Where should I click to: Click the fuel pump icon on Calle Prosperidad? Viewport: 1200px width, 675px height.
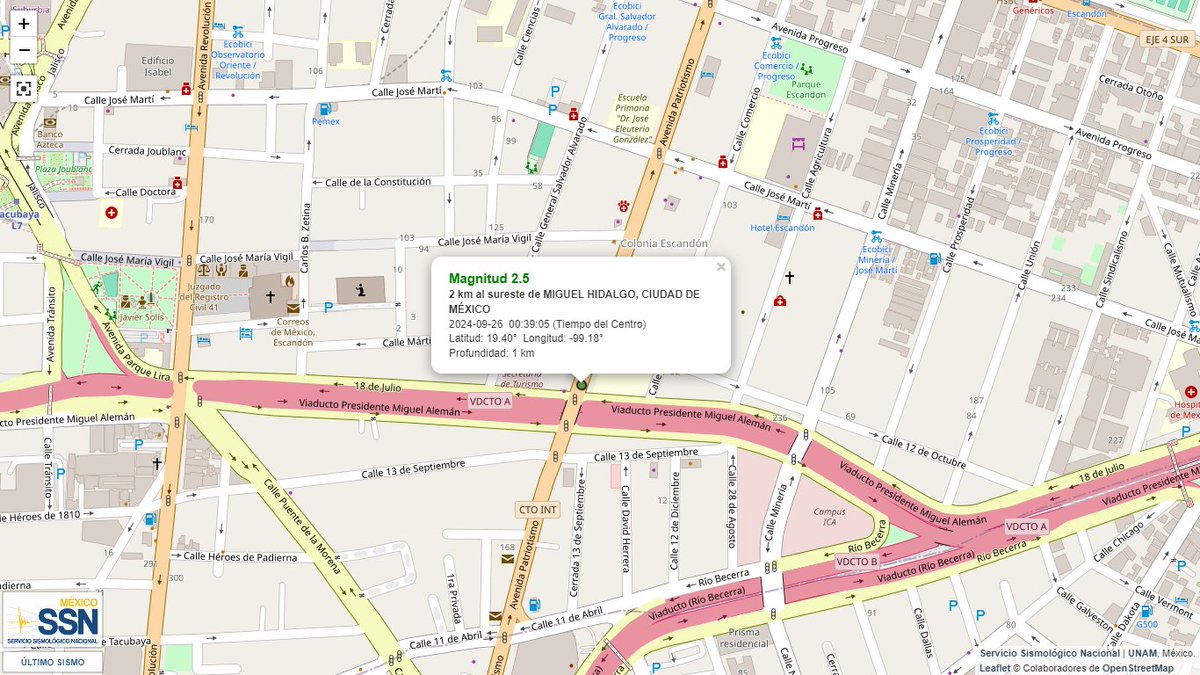(933, 259)
